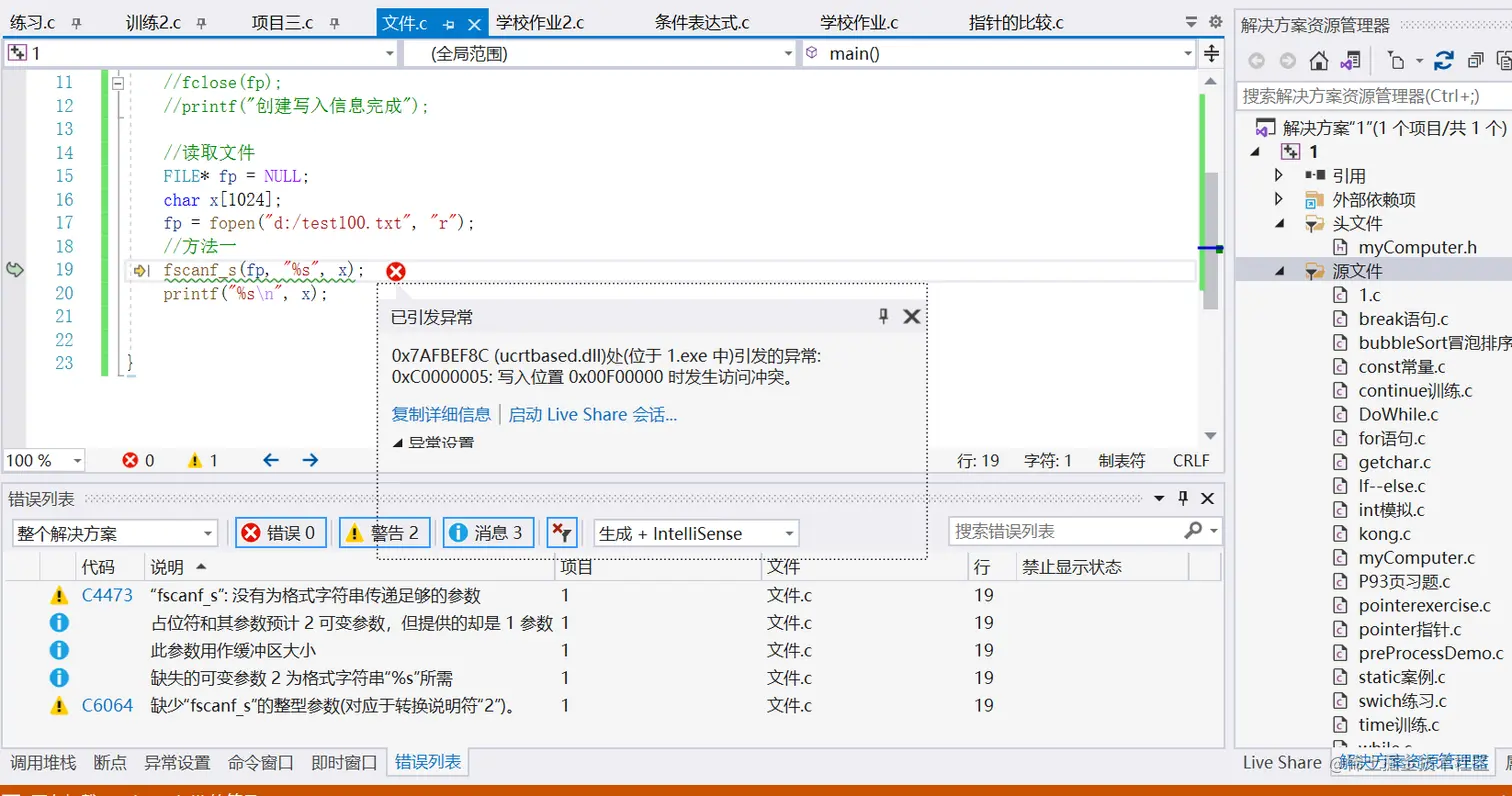Sort the error list by the 说明 column
The image size is (1512, 796).
click(348, 567)
